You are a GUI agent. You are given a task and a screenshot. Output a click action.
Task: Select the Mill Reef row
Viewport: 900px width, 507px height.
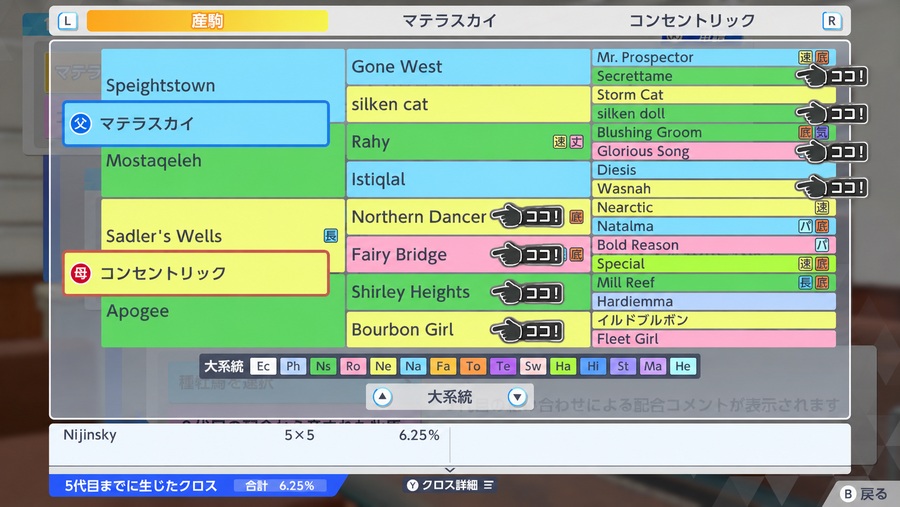point(713,282)
